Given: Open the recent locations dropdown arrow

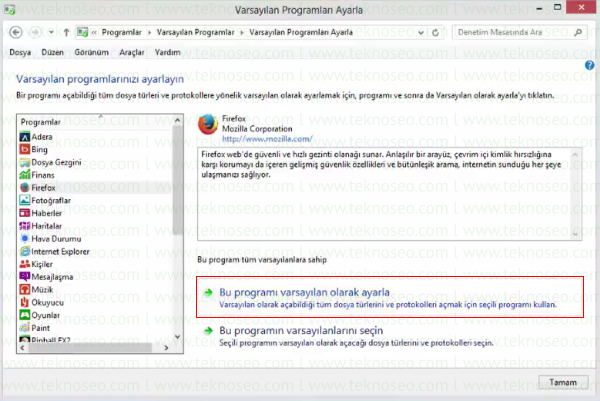Looking at the screenshot, I should 51,33.
